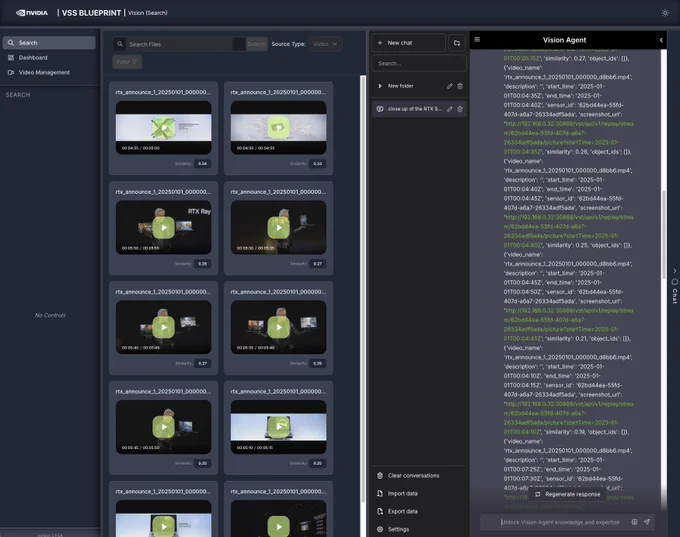Play the cut-off bottom-row clip showing a laptop
The height and width of the screenshot is (537, 680).
point(163,526)
